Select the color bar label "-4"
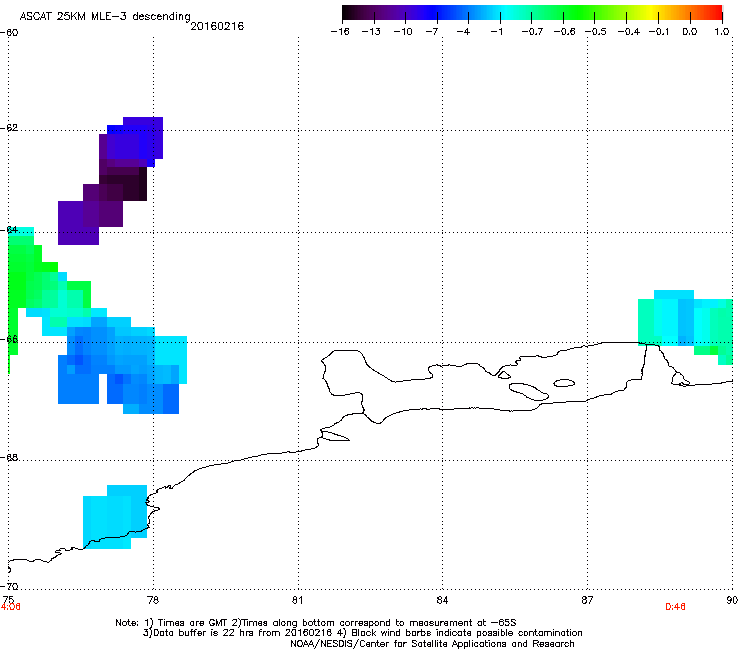The image size is (740, 650). coord(463,32)
